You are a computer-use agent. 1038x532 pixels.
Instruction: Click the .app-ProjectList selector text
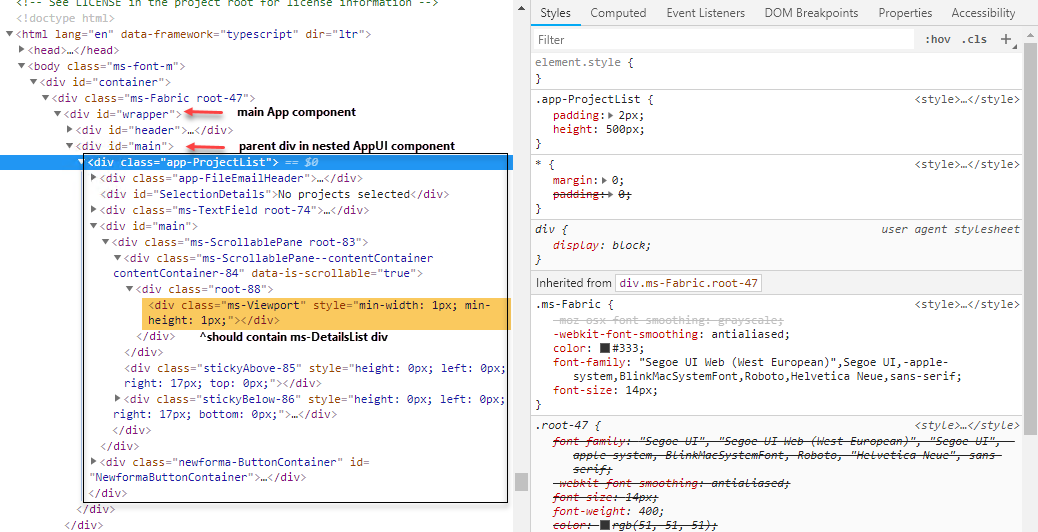(x=588, y=99)
